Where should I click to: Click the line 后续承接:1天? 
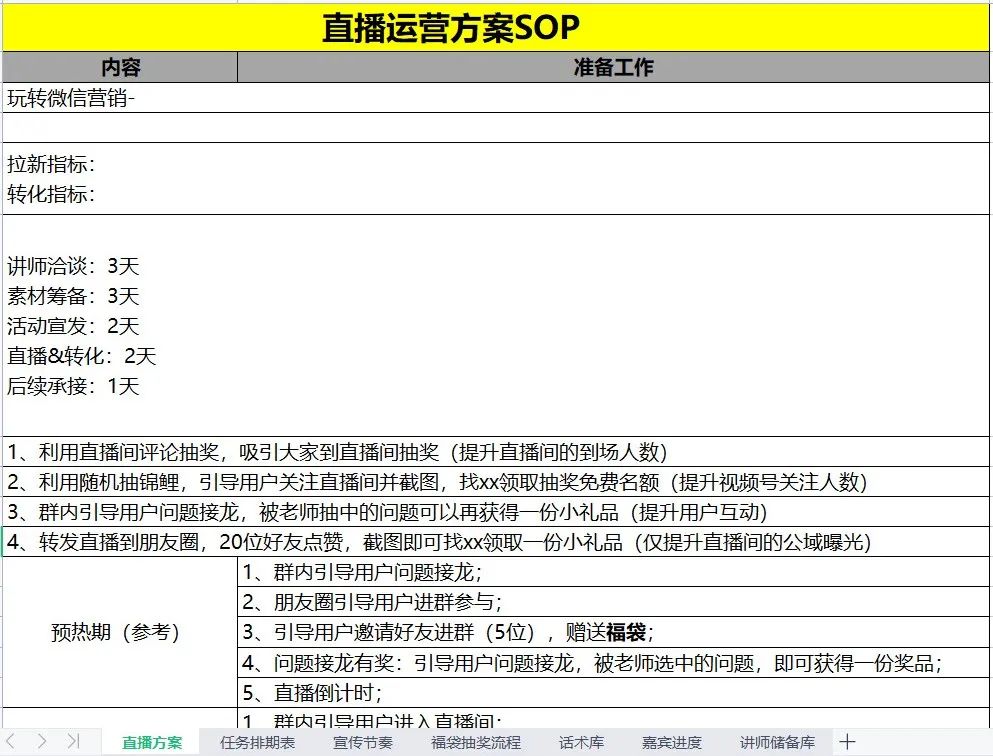(73, 386)
